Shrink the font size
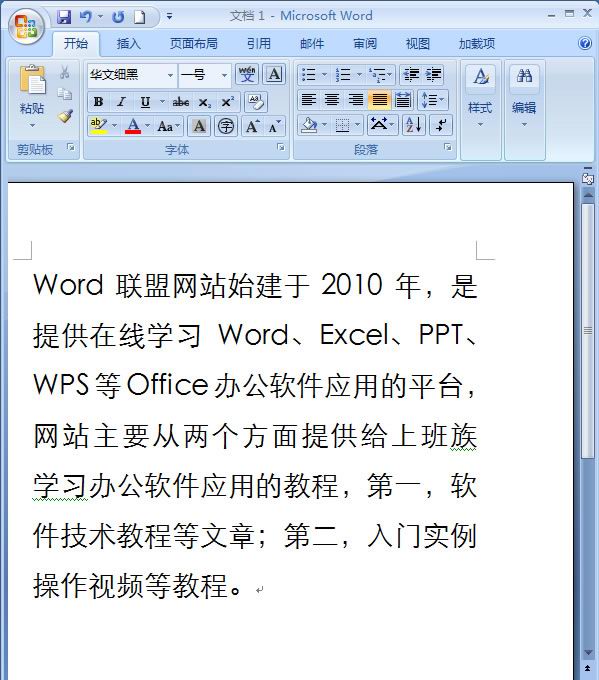Screen dimensions: 599x680 pos(274,126)
